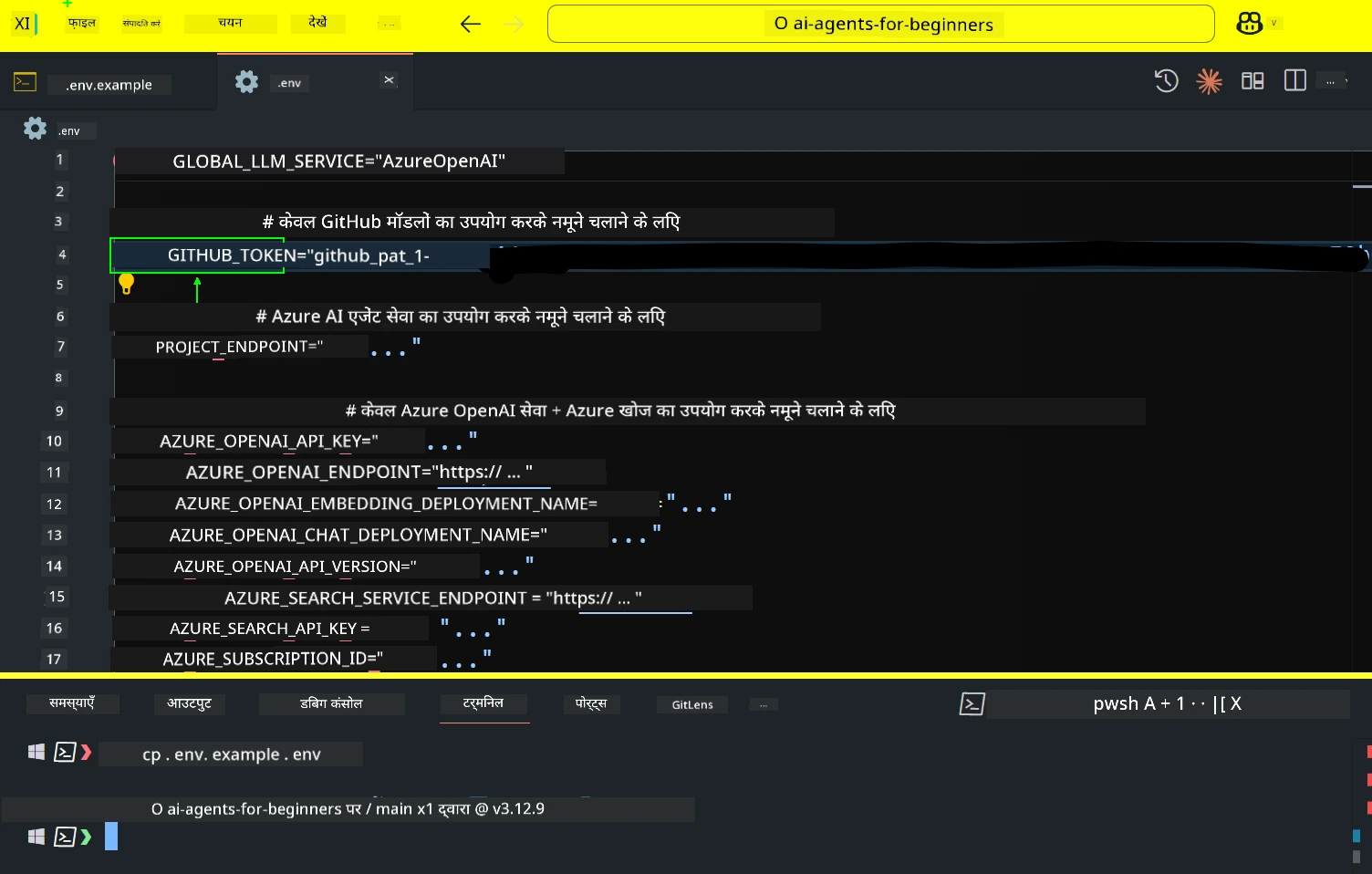Open the Customize Layout icon
This screenshot has height=874, width=1372.
1252,80
